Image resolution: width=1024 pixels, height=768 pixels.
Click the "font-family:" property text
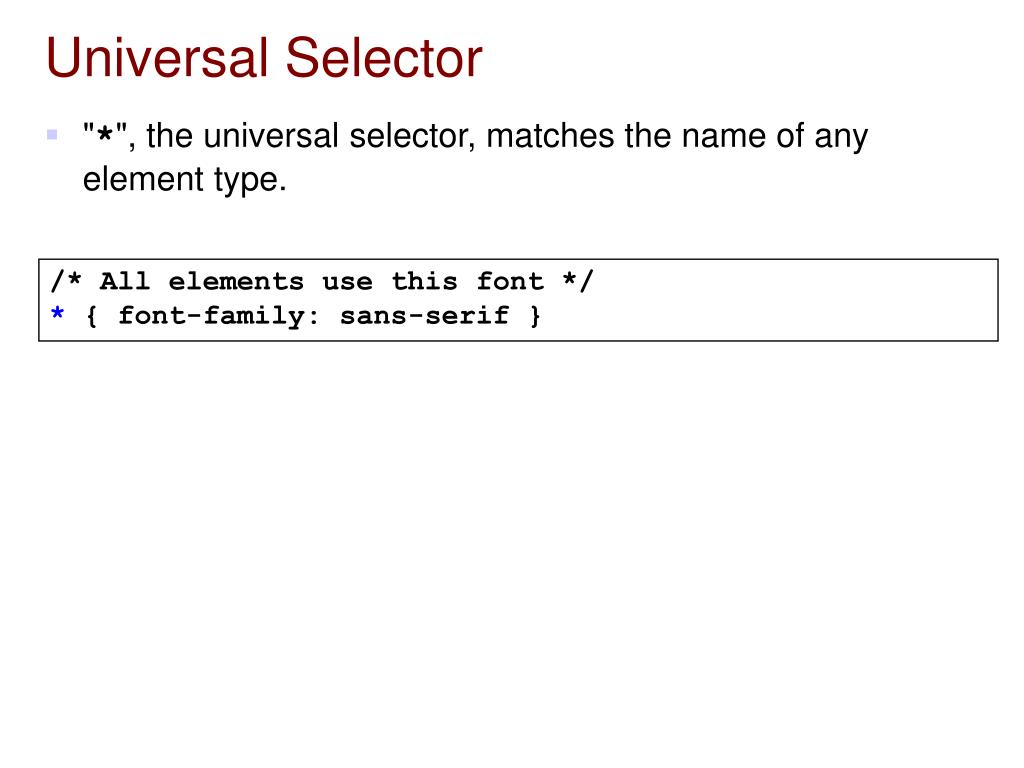[x=219, y=316]
